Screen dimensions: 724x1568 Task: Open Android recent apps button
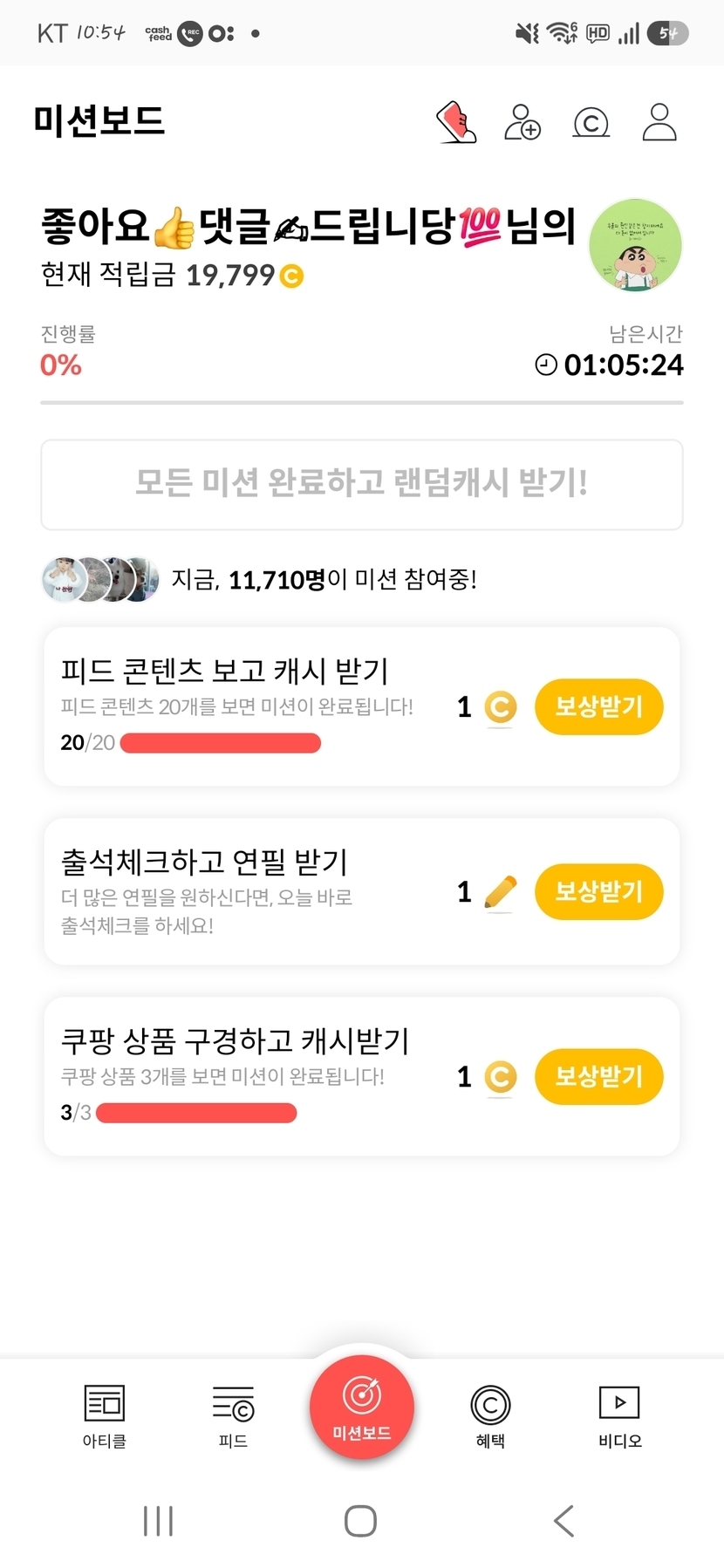[158, 1521]
